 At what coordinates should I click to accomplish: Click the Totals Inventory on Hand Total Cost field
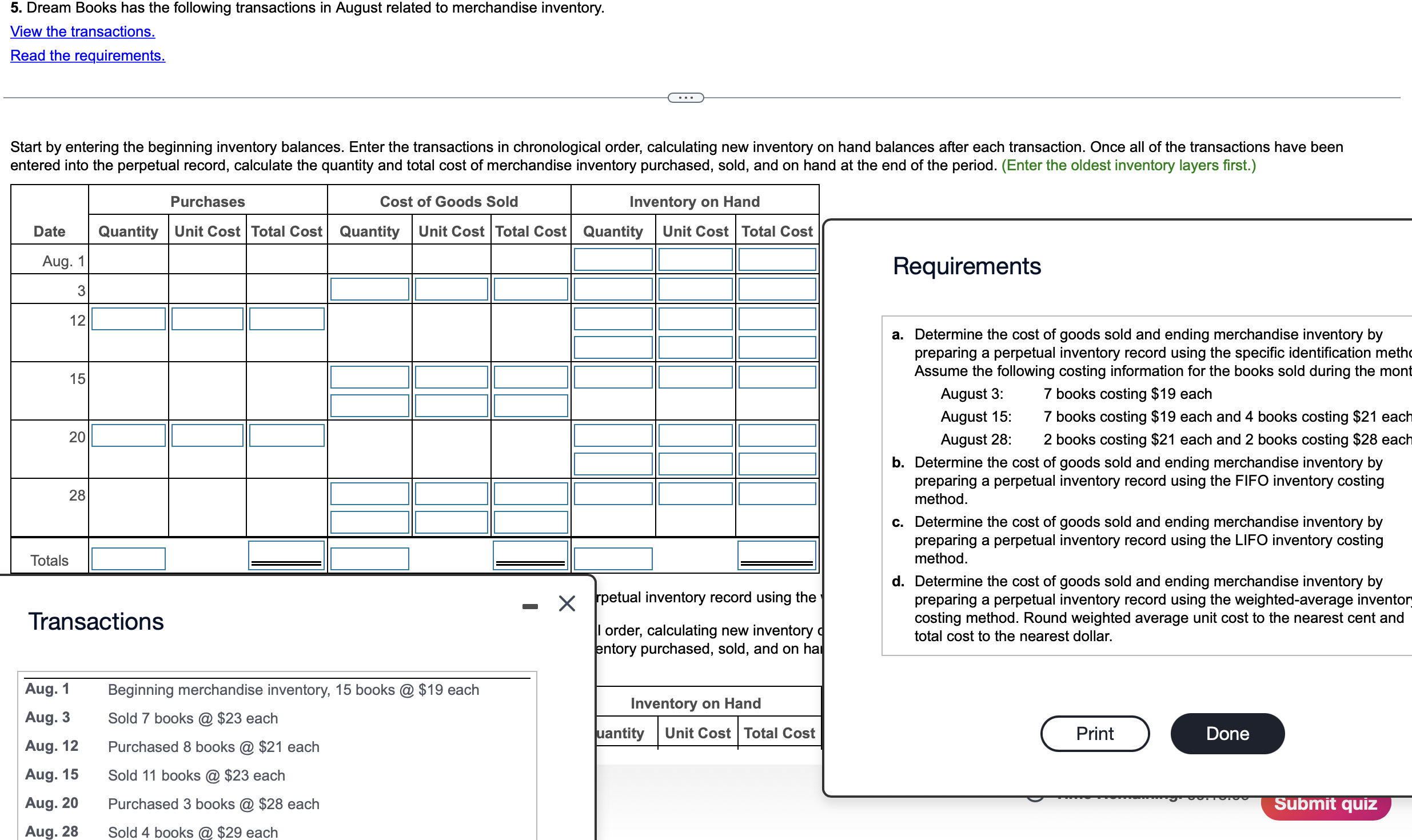click(x=777, y=554)
